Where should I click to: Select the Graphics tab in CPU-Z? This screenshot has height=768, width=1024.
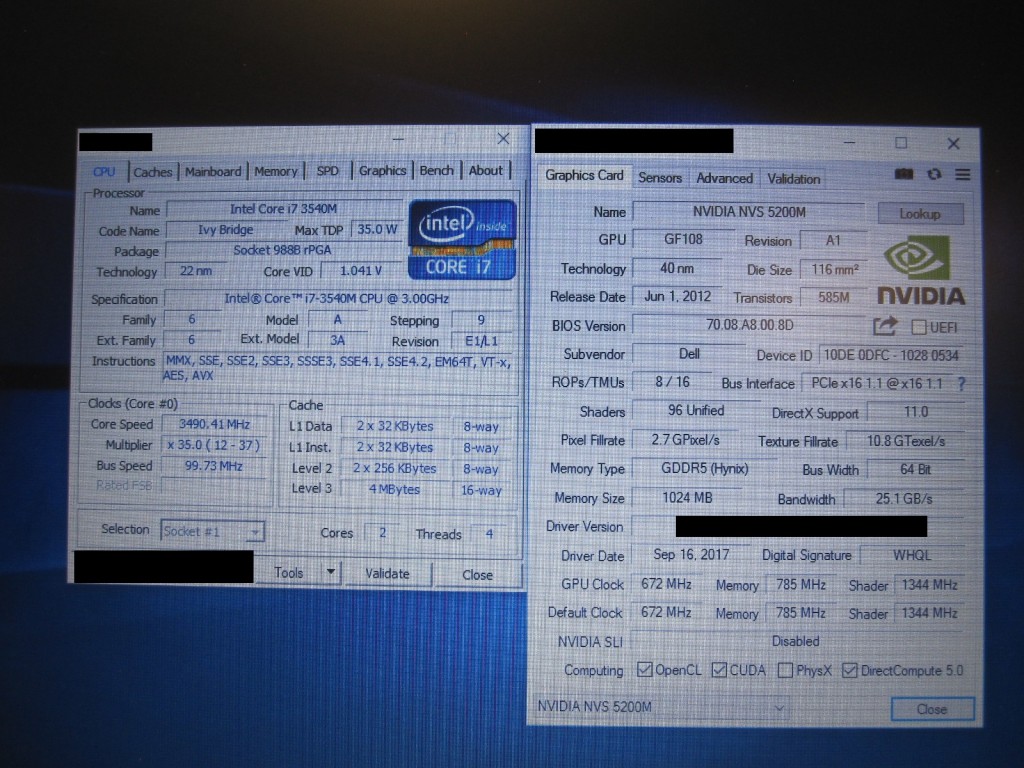(x=383, y=170)
